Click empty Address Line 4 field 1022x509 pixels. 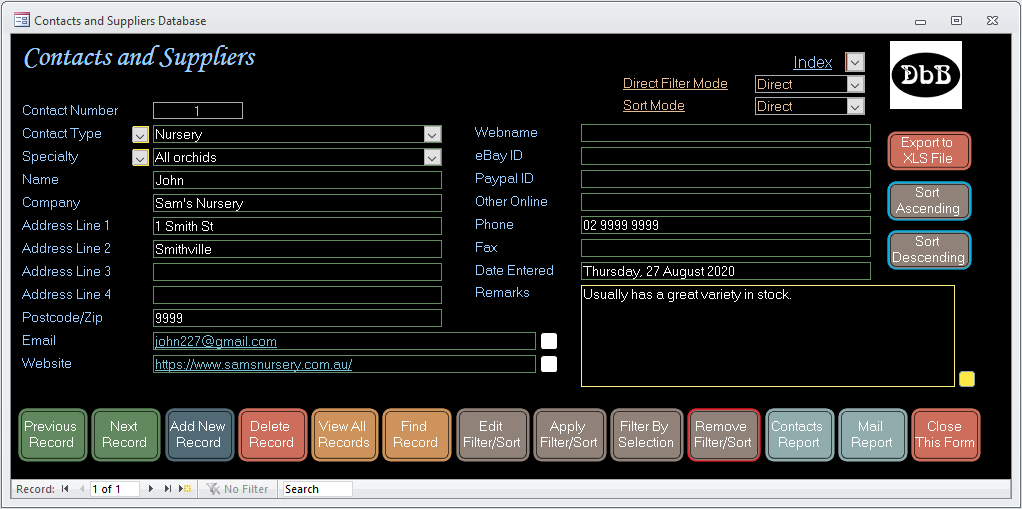click(297, 295)
